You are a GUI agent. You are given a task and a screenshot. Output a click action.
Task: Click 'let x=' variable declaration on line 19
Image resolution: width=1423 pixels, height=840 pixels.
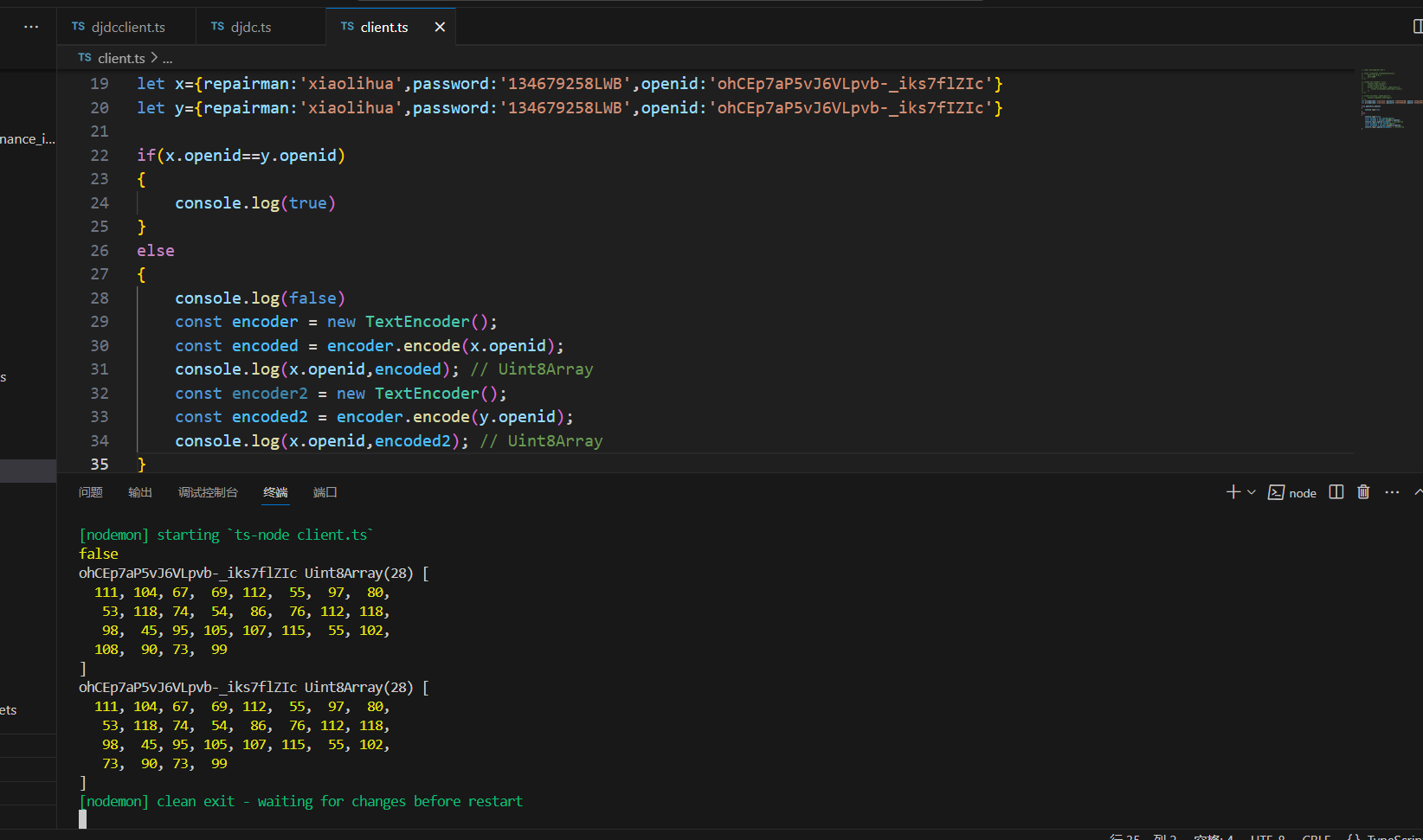coord(165,84)
